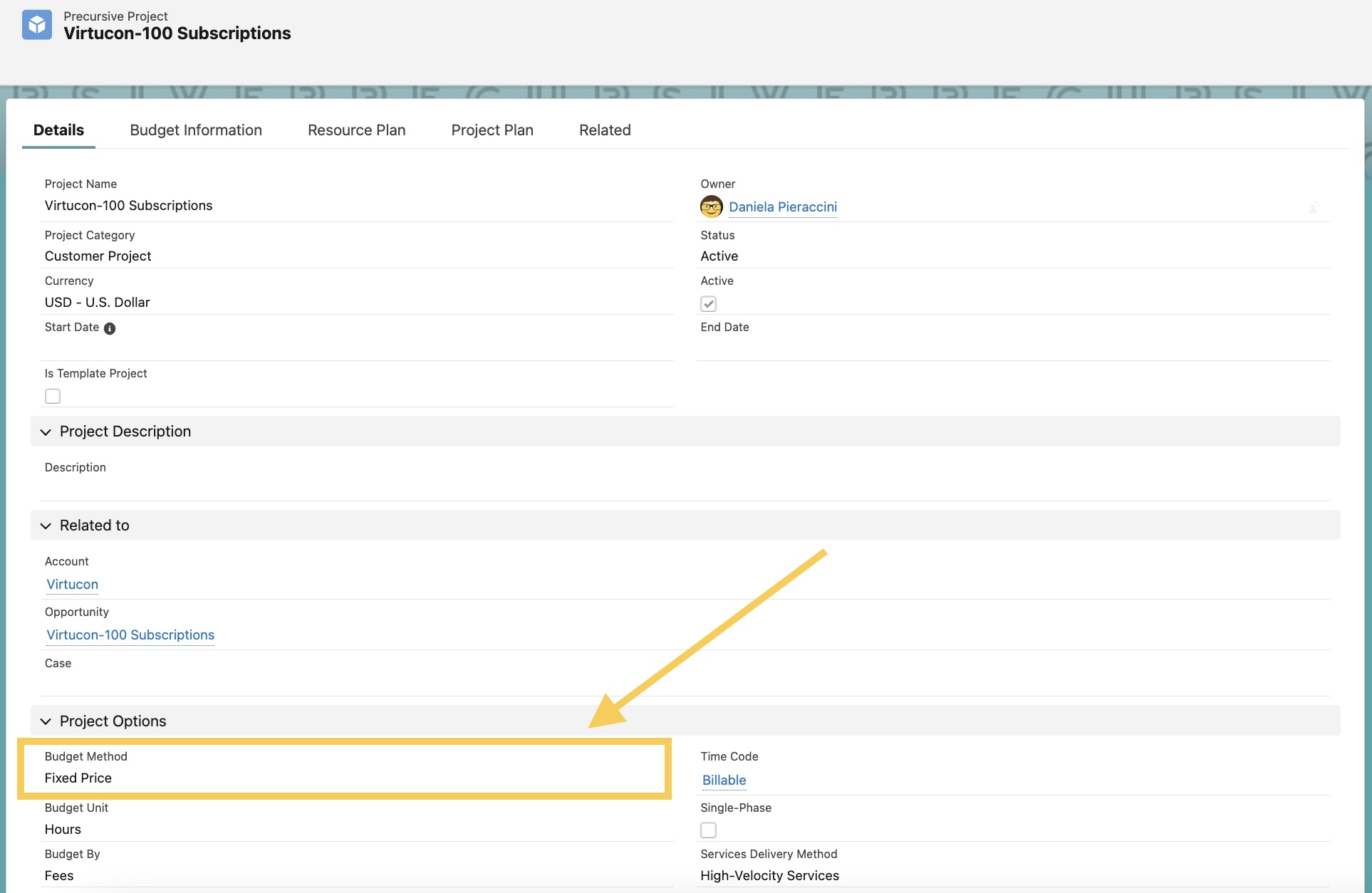Collapse the Project Description section
Image resolution: width=1372 pixels, height=893 pixels.
click(x=46, y=432)
